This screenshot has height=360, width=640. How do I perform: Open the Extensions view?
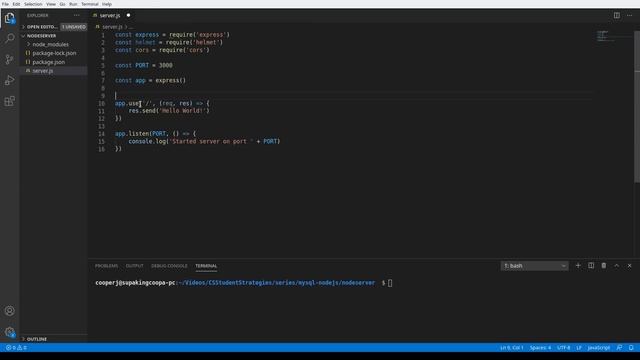click(9, 101)
